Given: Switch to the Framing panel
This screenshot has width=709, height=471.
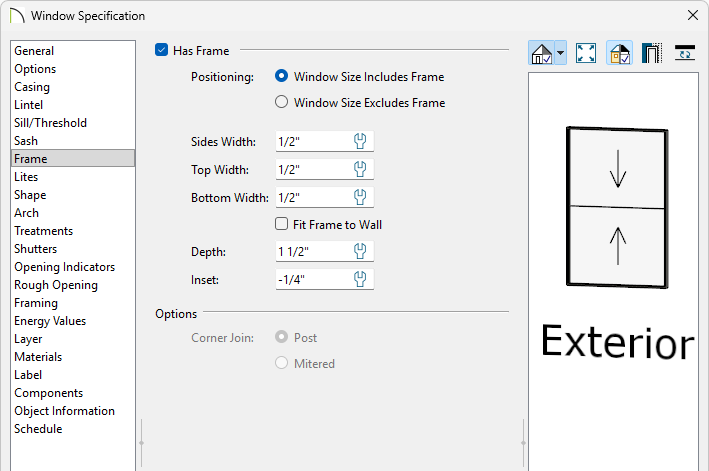Looking at the screenshot, I should point(73,303).
